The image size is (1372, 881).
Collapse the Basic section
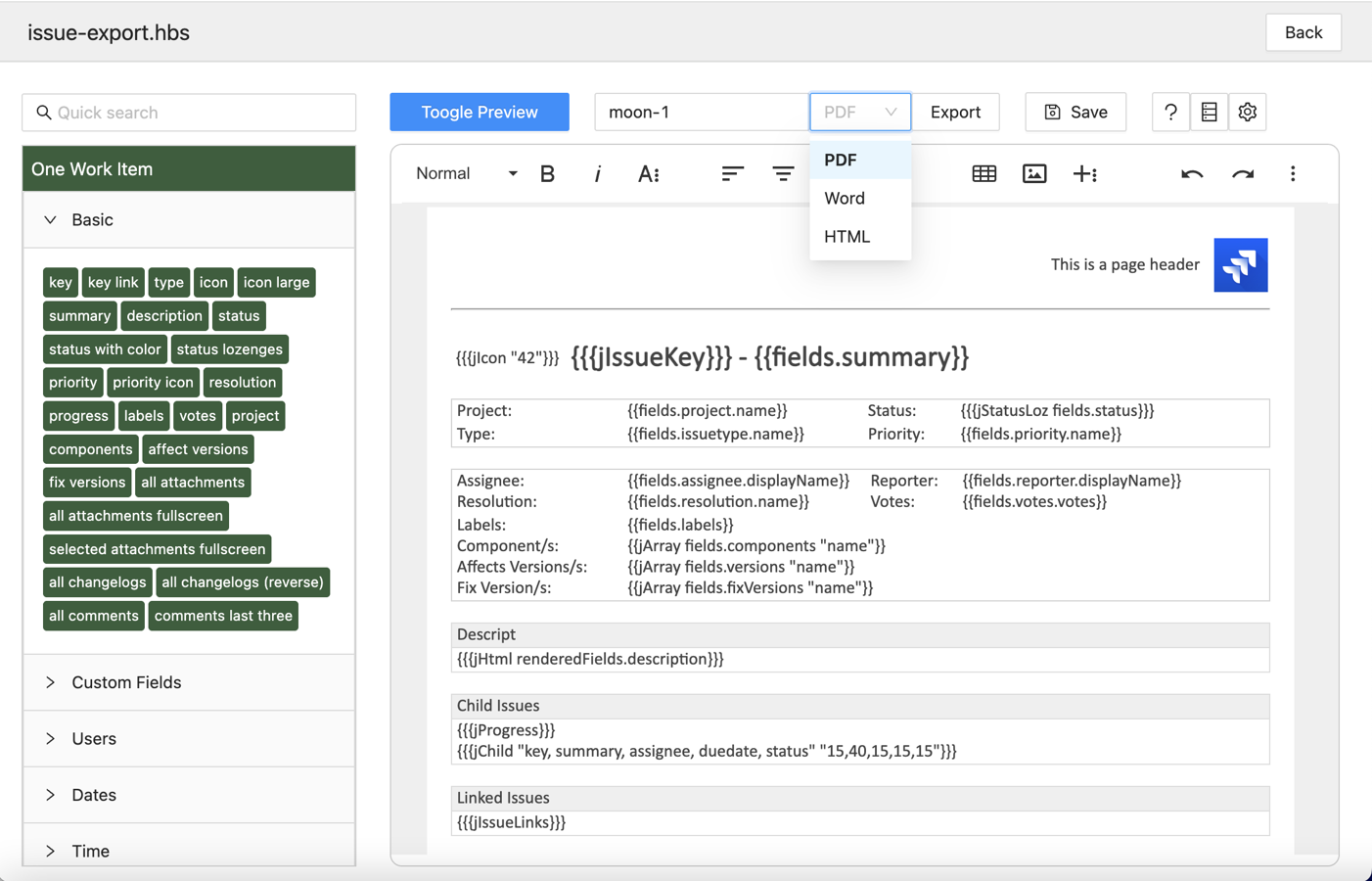coord(51,220)
